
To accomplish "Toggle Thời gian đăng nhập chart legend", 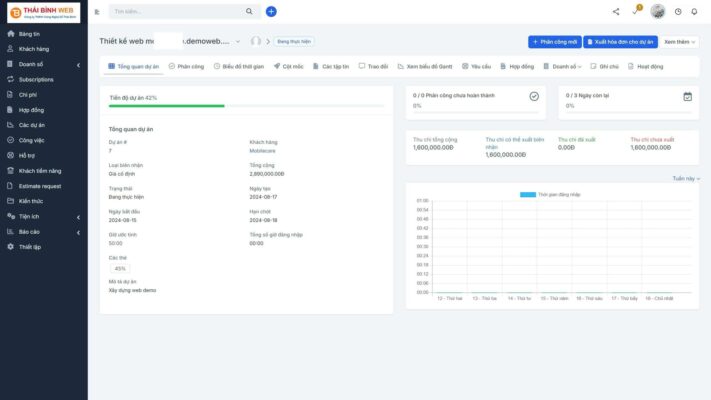I will (x=550, y=195).
